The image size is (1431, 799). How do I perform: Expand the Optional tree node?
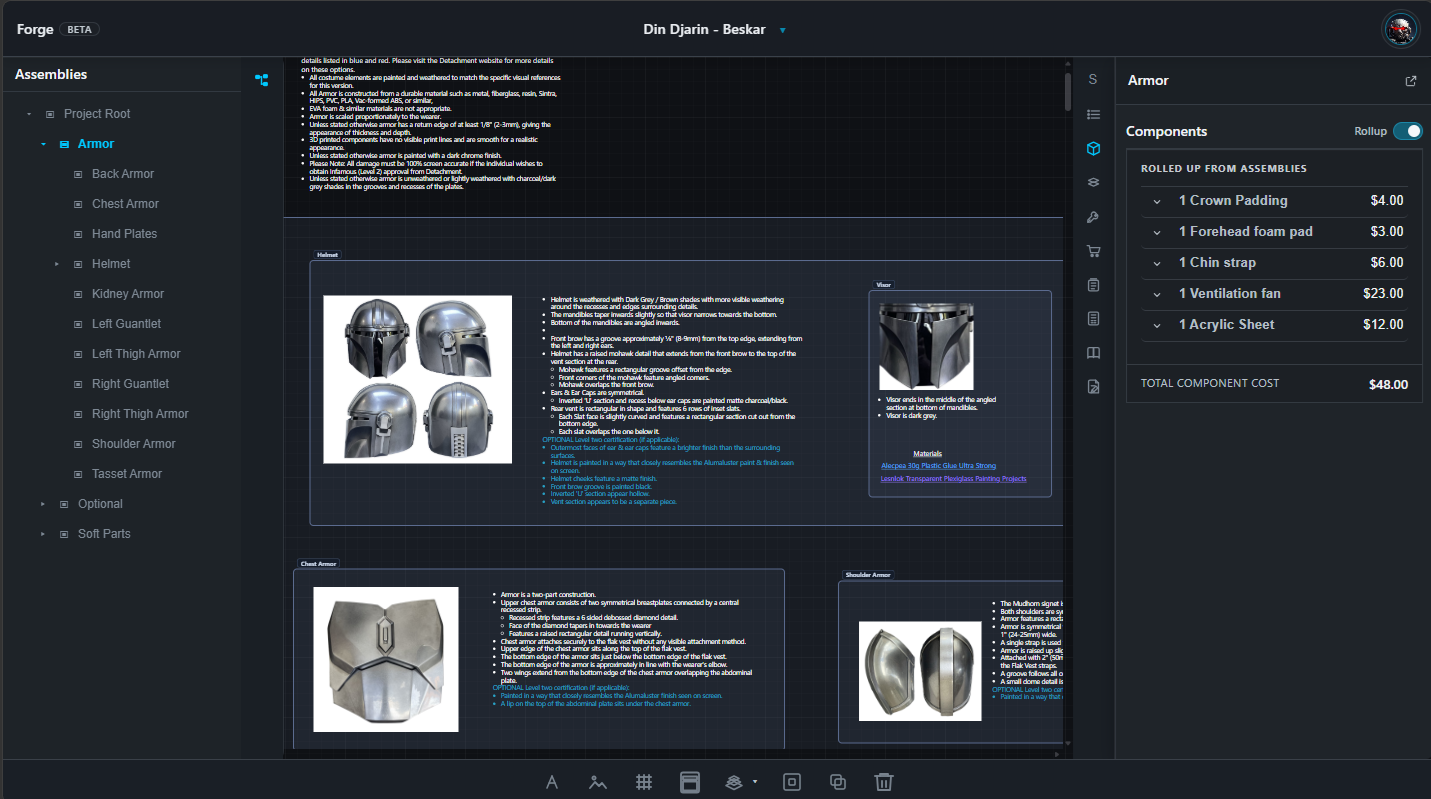point(43,504)
